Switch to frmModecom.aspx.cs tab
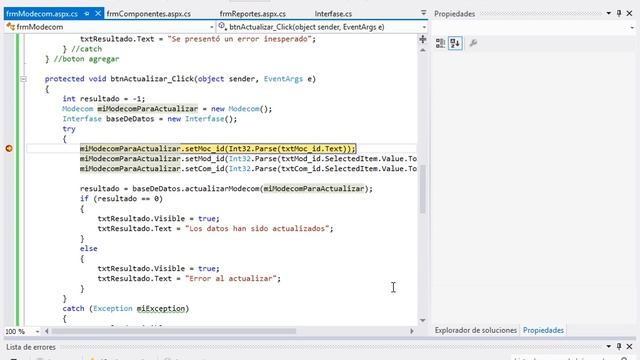Image resolution: width=640 pixels, height=360 pixels. coord(42,14)
